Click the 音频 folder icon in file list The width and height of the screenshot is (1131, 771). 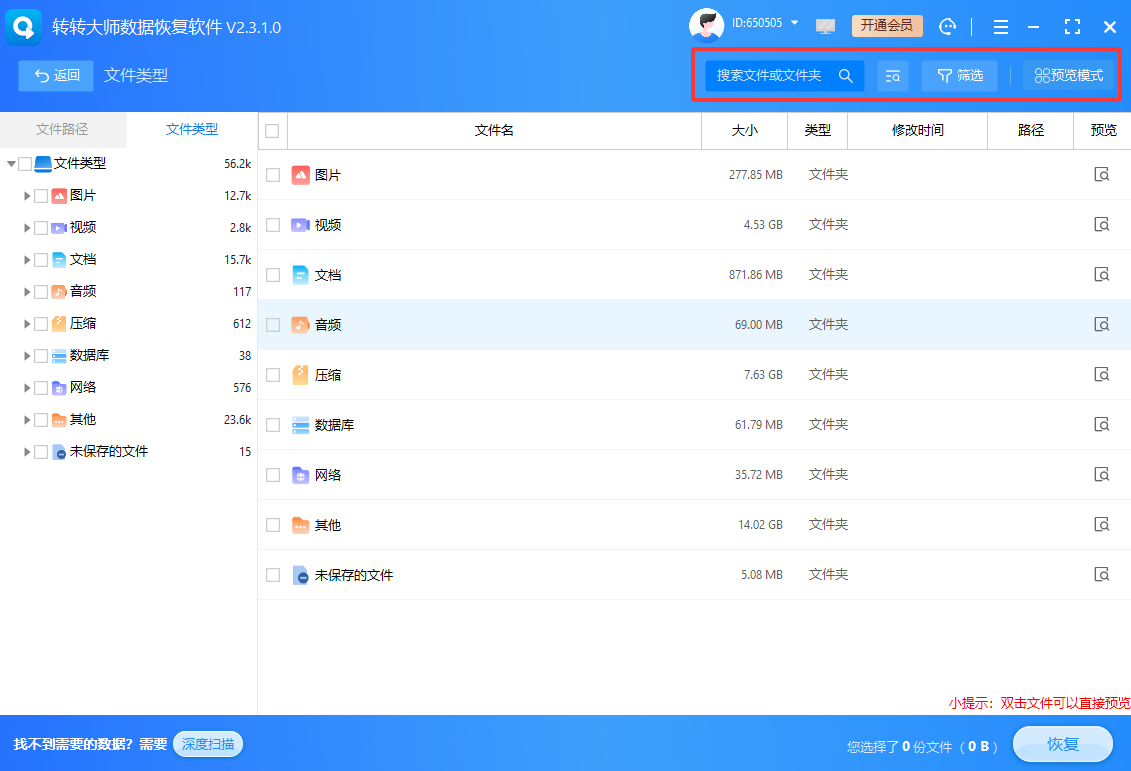point(300,325)
